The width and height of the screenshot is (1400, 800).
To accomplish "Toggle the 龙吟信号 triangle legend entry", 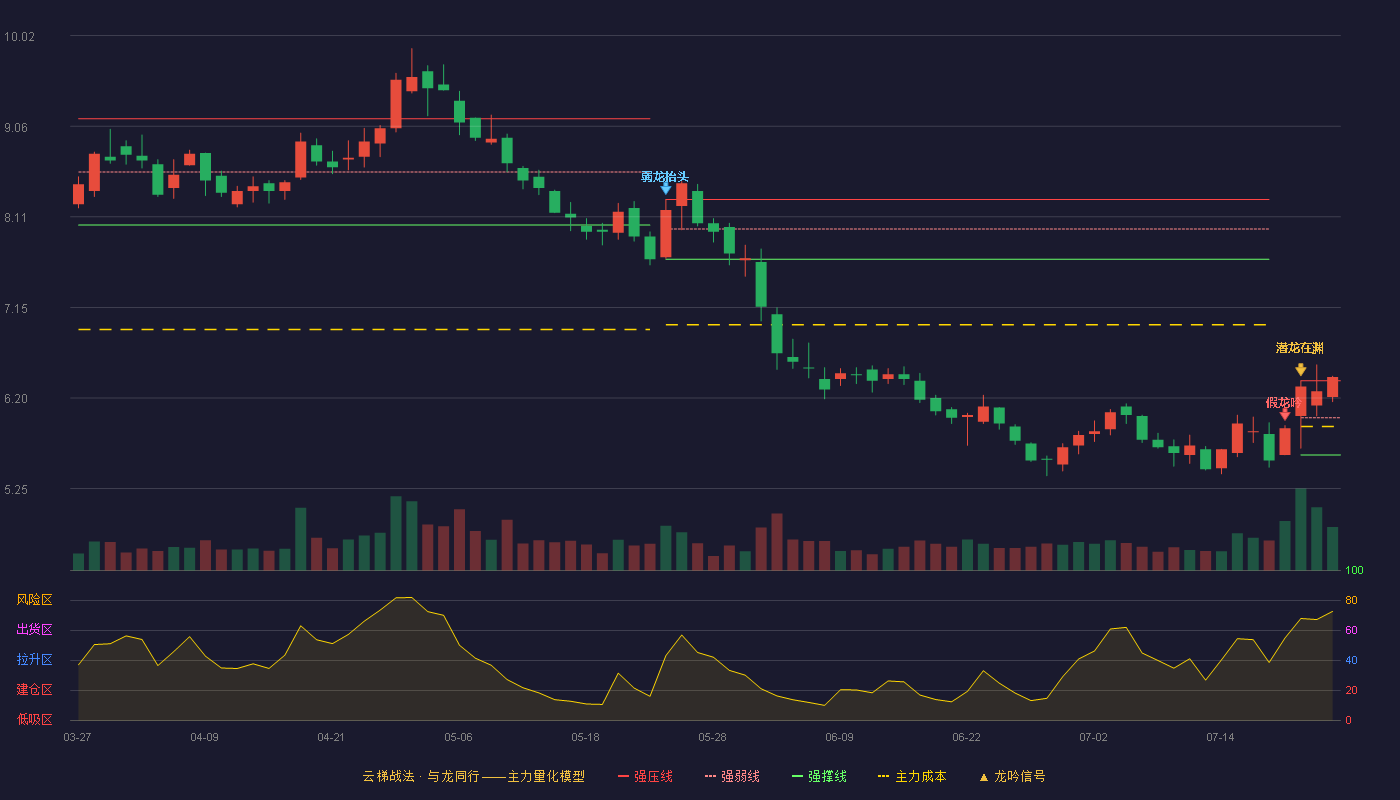I will [1011, 776].
